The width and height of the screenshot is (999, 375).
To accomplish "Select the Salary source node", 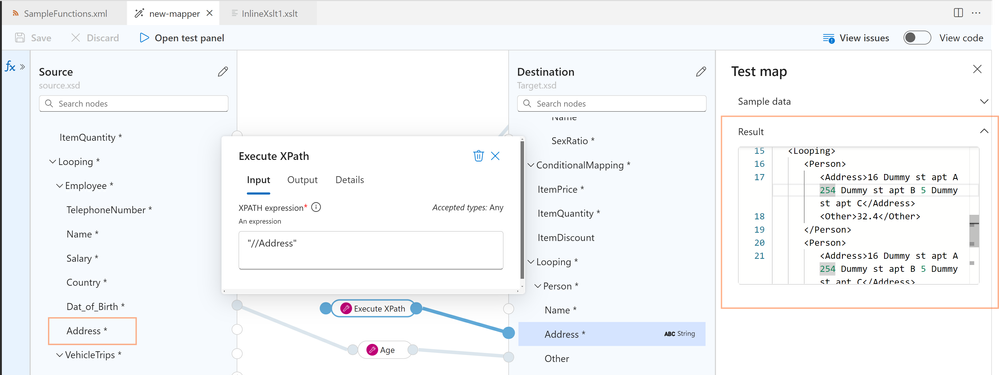I will (83, 258).
